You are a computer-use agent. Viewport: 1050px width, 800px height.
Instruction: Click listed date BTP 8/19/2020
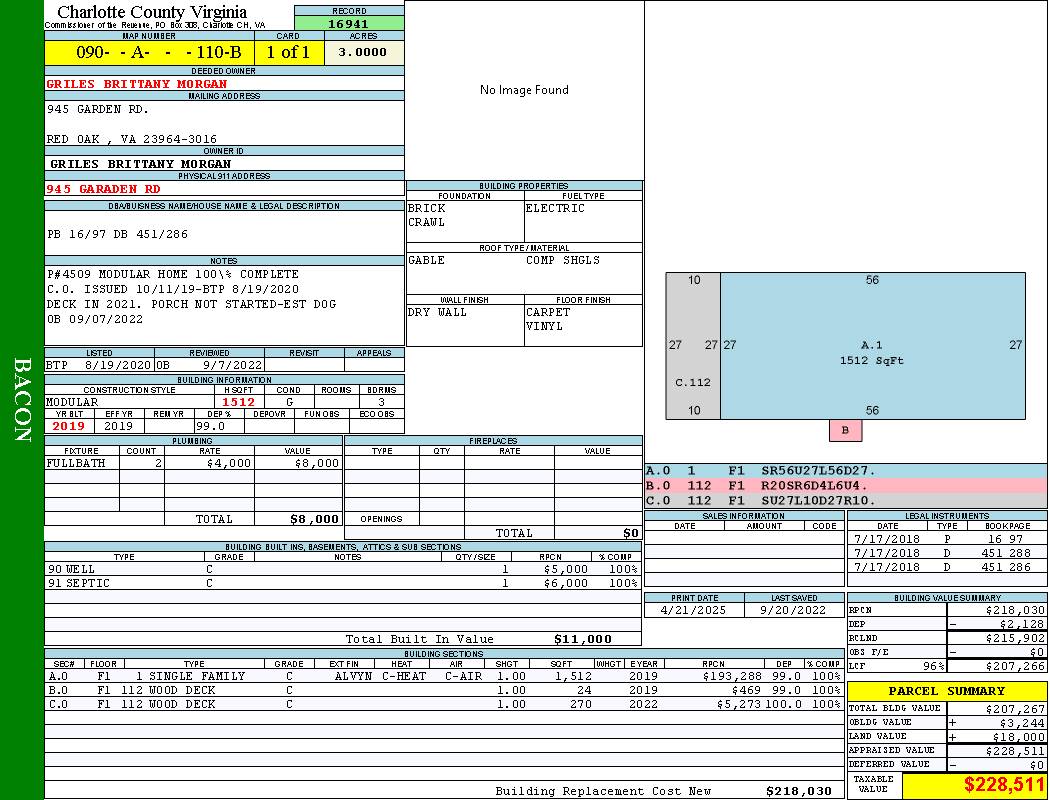pyautogui.click(x=98, y=366)
